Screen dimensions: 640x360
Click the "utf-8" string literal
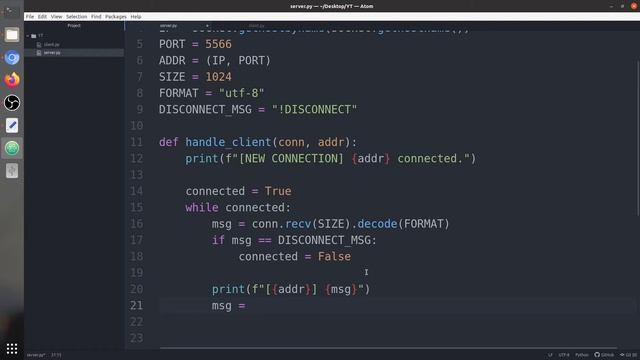click(242, 93)
